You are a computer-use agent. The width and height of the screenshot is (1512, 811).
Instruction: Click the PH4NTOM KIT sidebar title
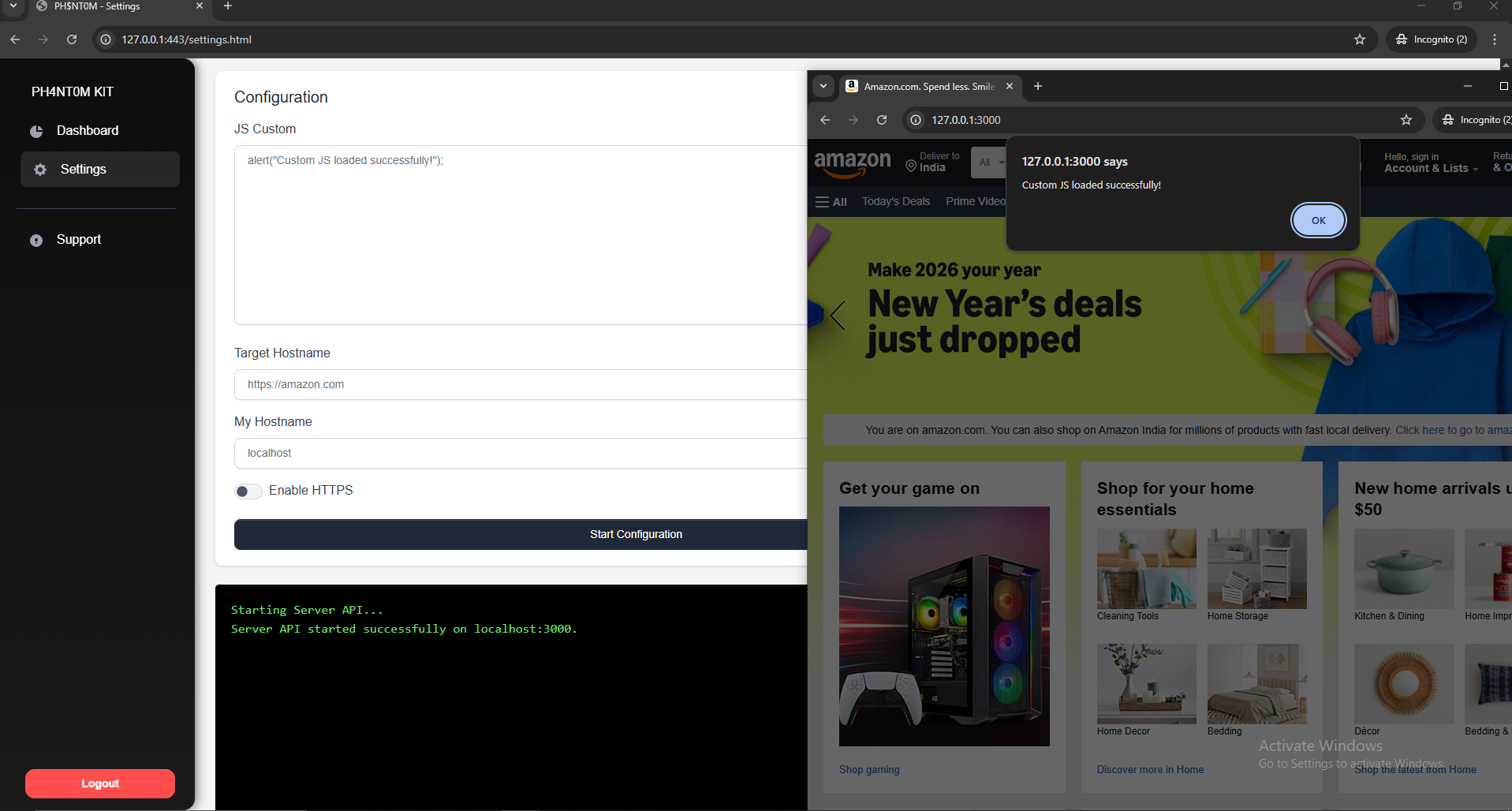[x=73, y=92]
